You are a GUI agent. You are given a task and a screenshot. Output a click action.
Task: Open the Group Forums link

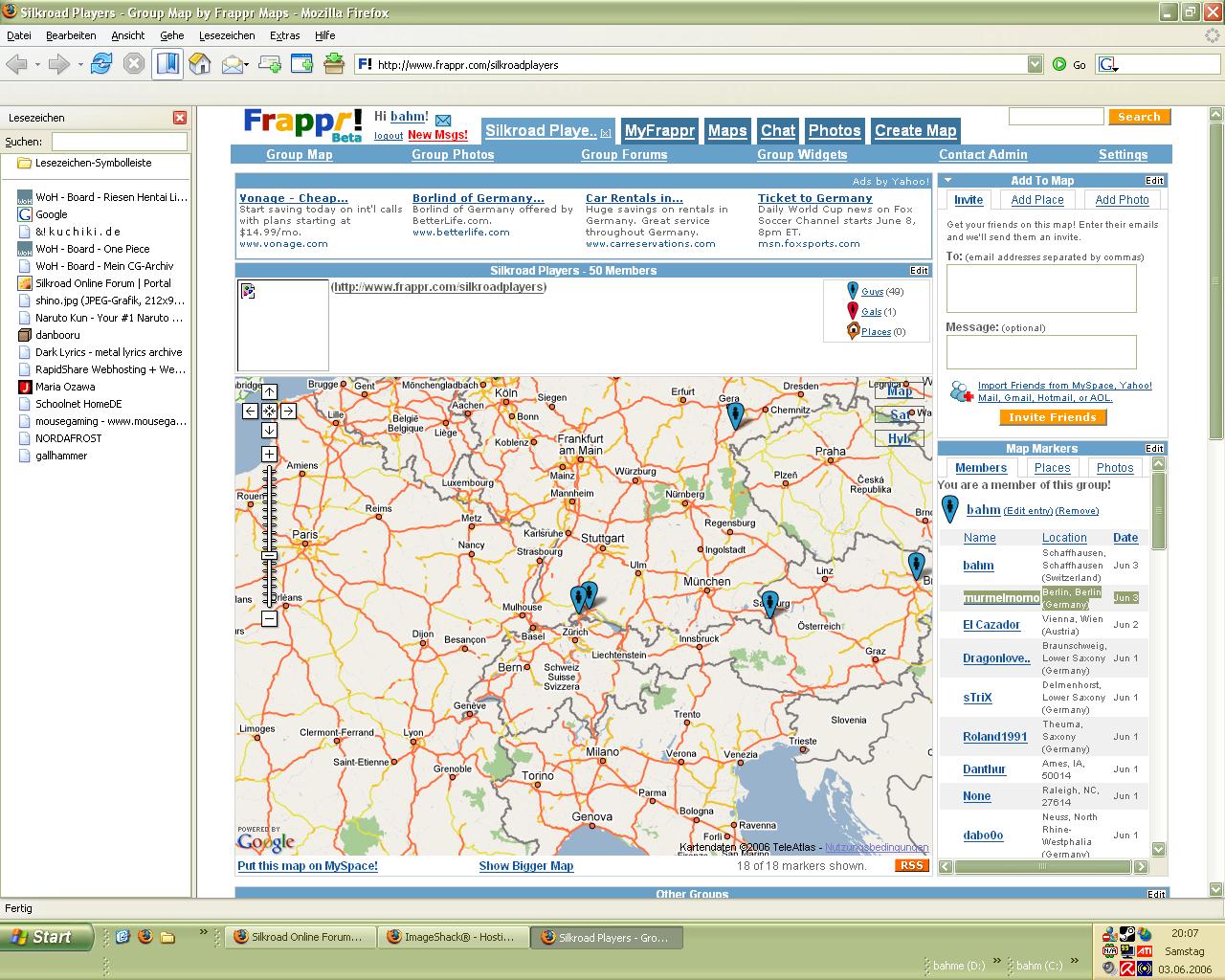coord(624,154)
